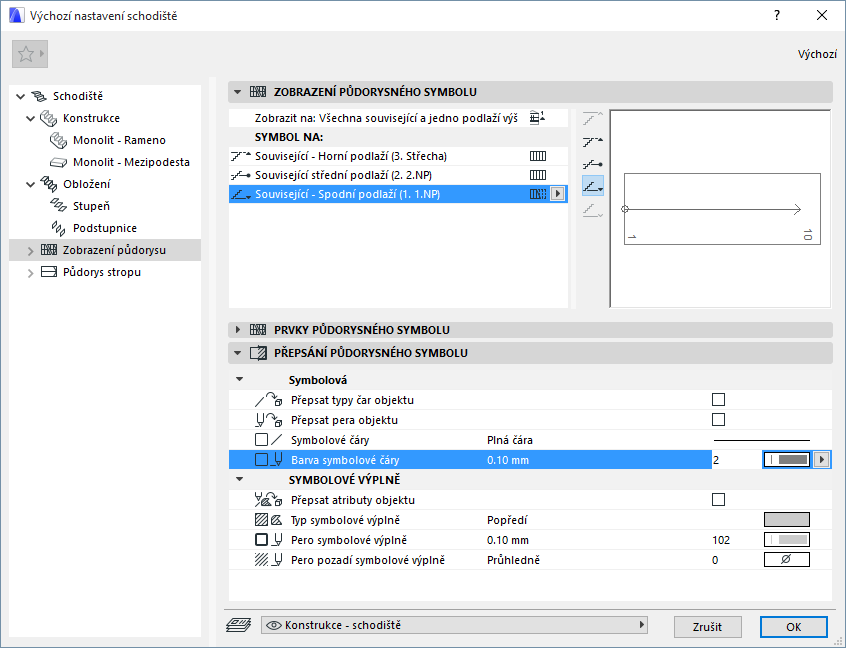Enable Přepsat typy čar objektu checkbox

pos(718,400)
